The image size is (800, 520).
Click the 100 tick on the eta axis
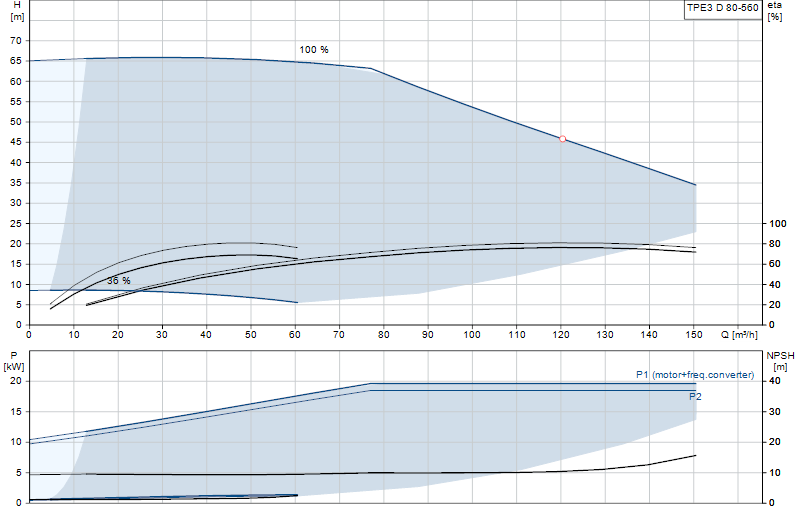tap(778, 224)
